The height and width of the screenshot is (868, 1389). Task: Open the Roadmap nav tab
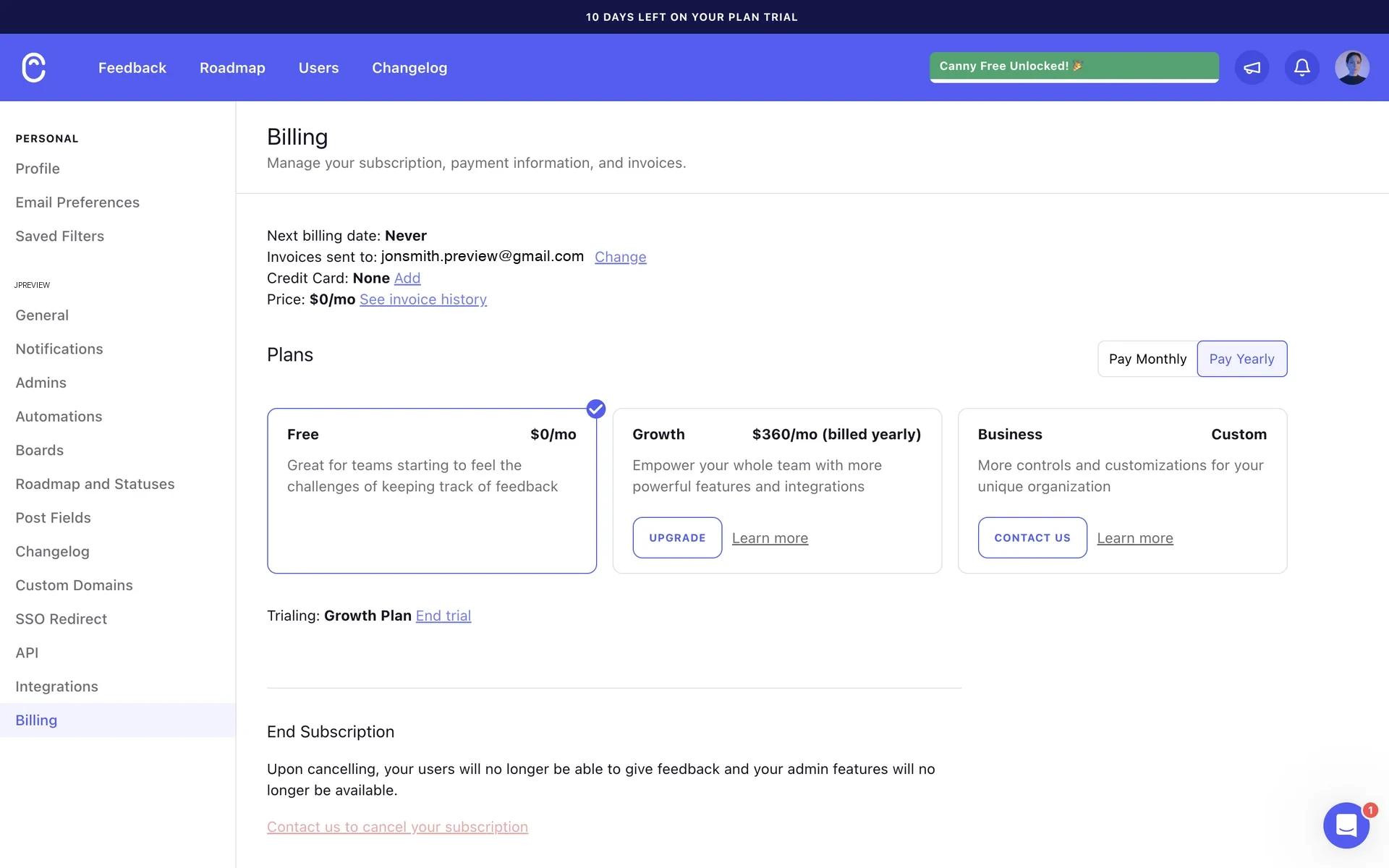pyautogui.click(x=232, y=67)
